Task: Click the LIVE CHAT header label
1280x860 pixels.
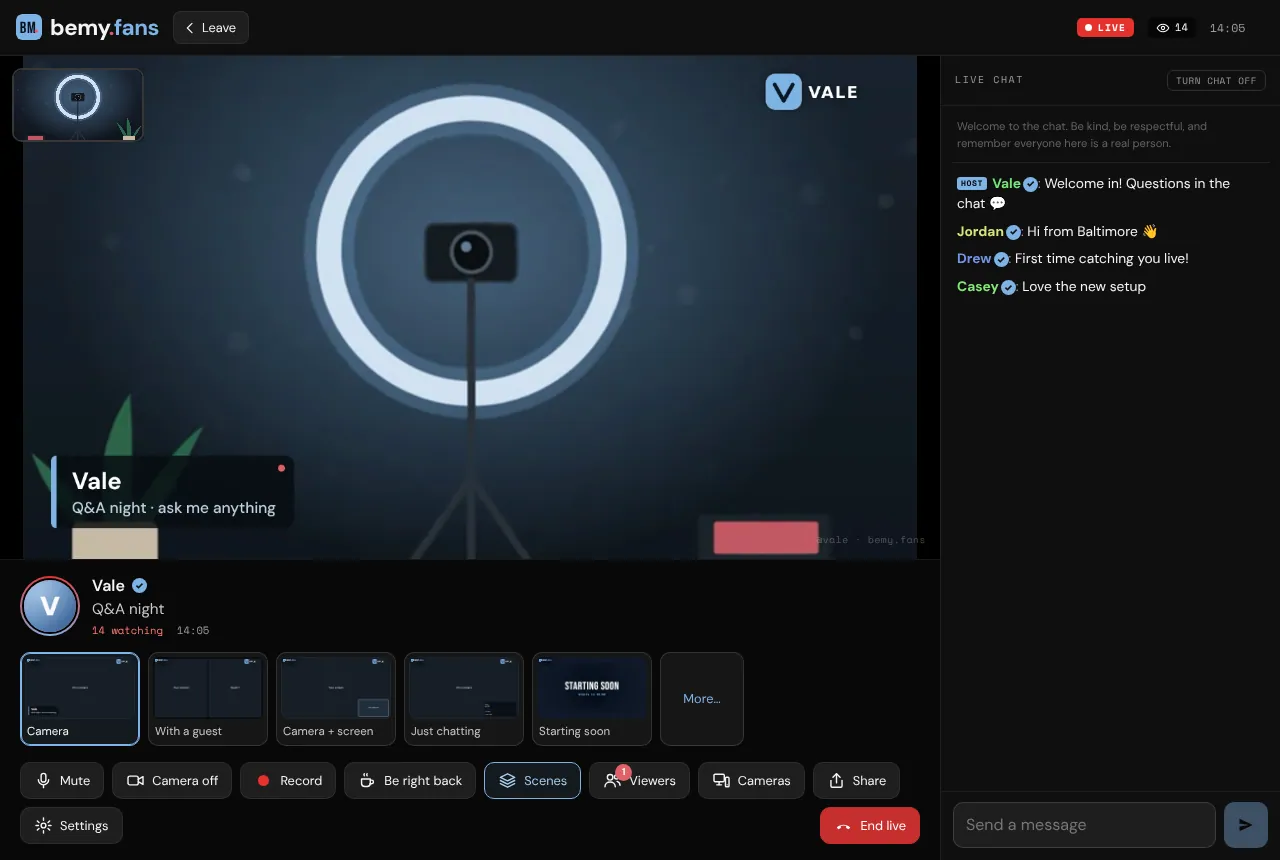Action: click(x=989, y=80)
